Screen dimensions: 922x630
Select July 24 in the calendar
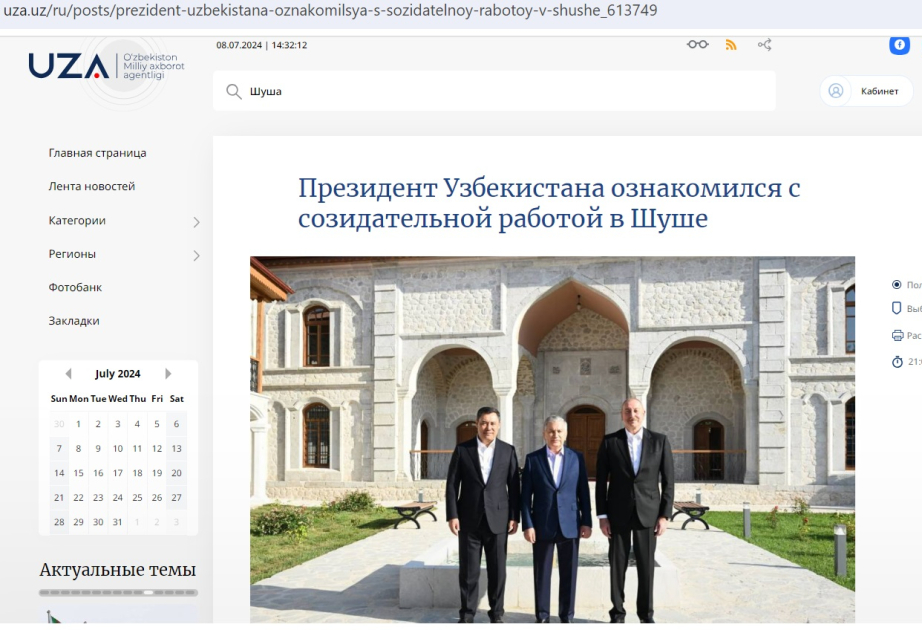pyautogui.click(x=118, y=498)
